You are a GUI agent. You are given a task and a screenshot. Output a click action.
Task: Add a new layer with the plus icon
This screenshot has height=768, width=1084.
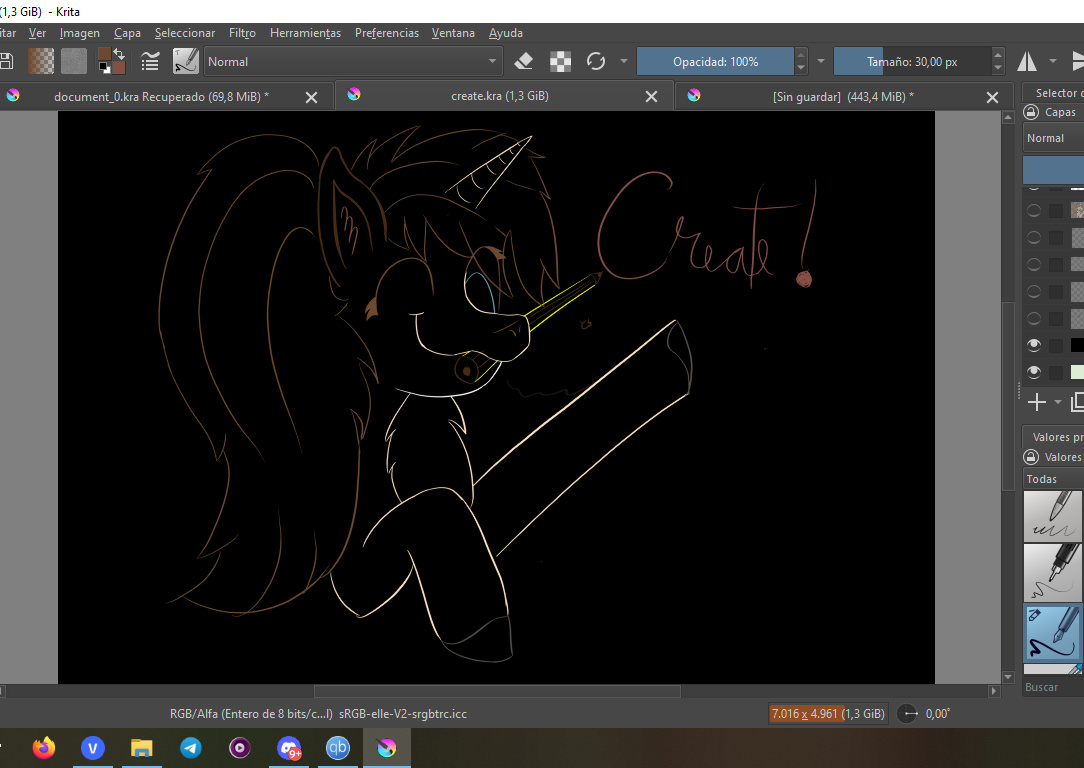point(1036,402)
